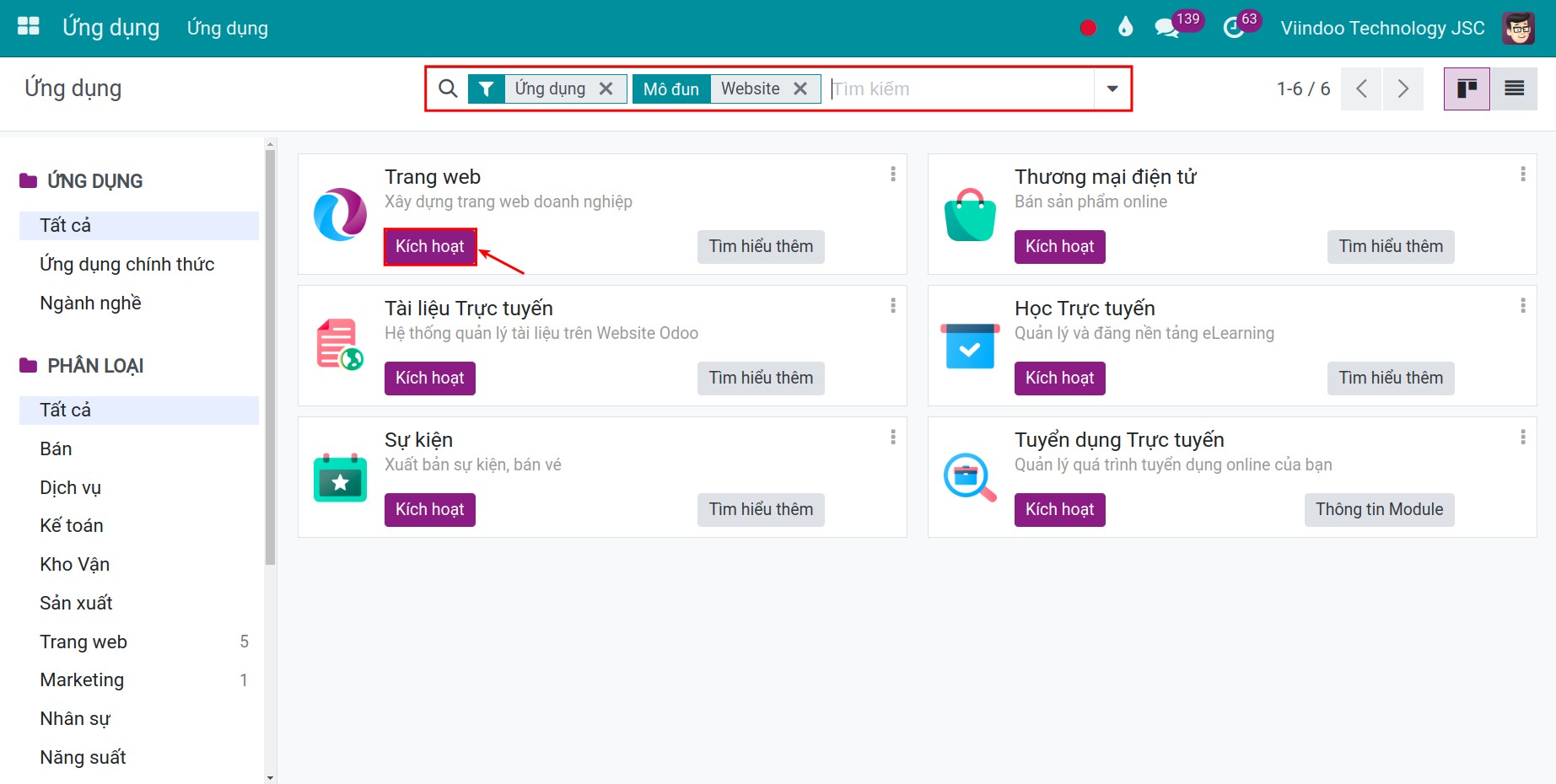Viewport: 1556px width, 784px height.
Task: Click the red recording dot icon
Action: [x=1088, y=28]
